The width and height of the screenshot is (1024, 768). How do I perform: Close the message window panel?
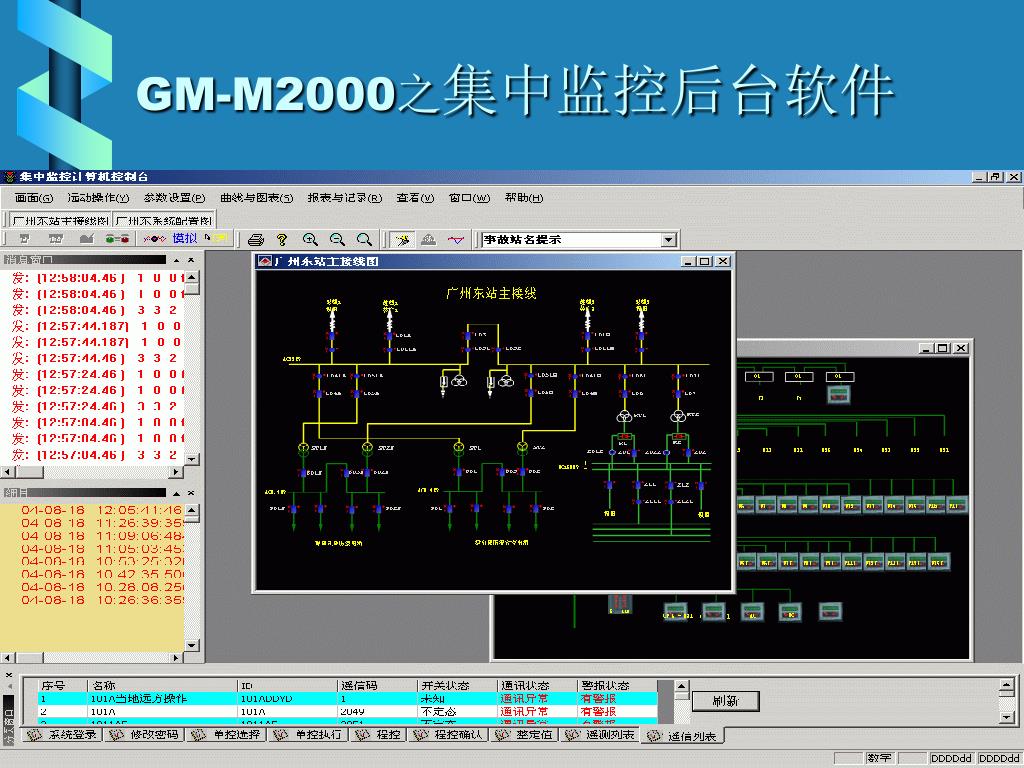[x=191, y=260]
